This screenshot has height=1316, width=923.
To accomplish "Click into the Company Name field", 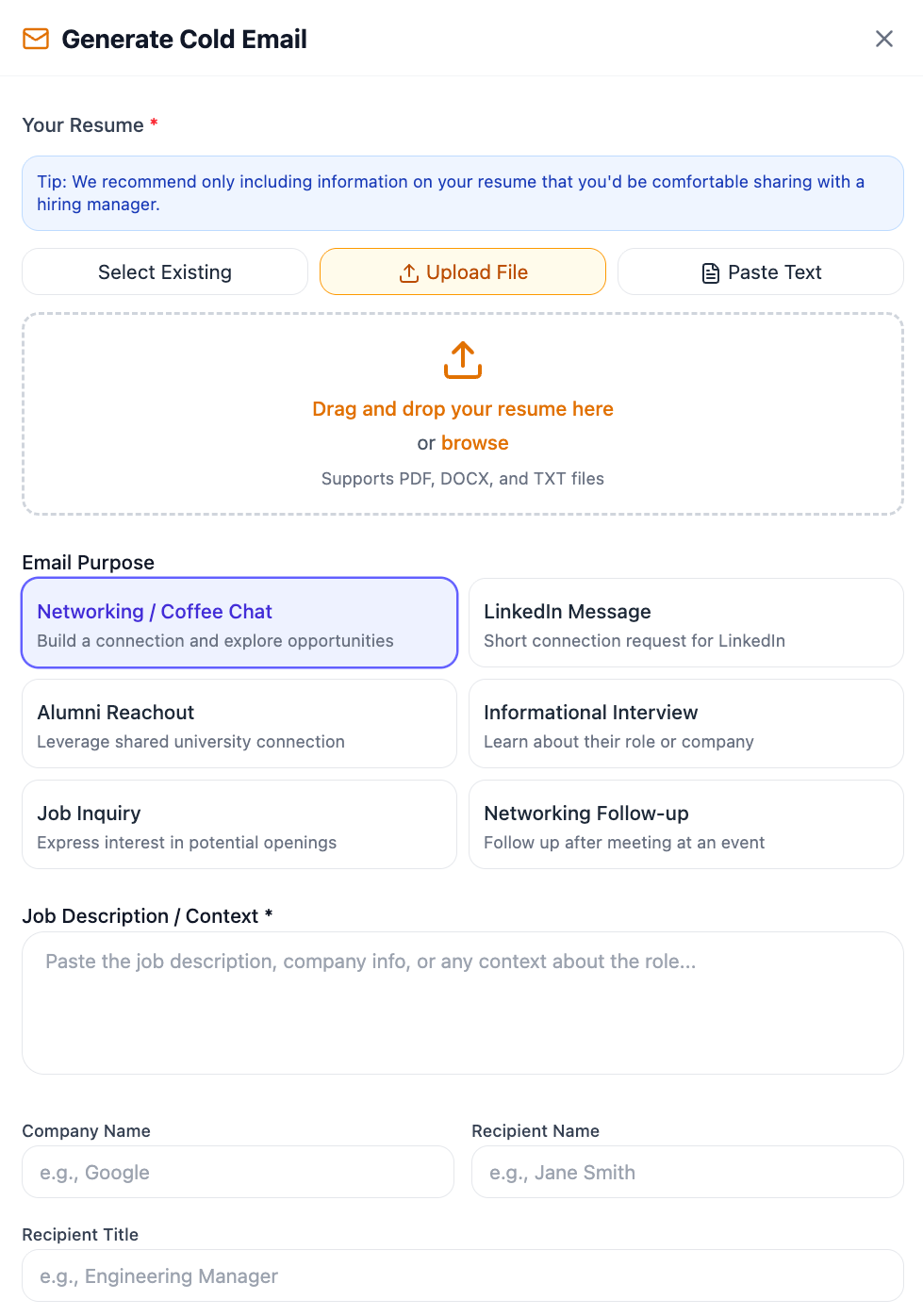I will 239,1172.
